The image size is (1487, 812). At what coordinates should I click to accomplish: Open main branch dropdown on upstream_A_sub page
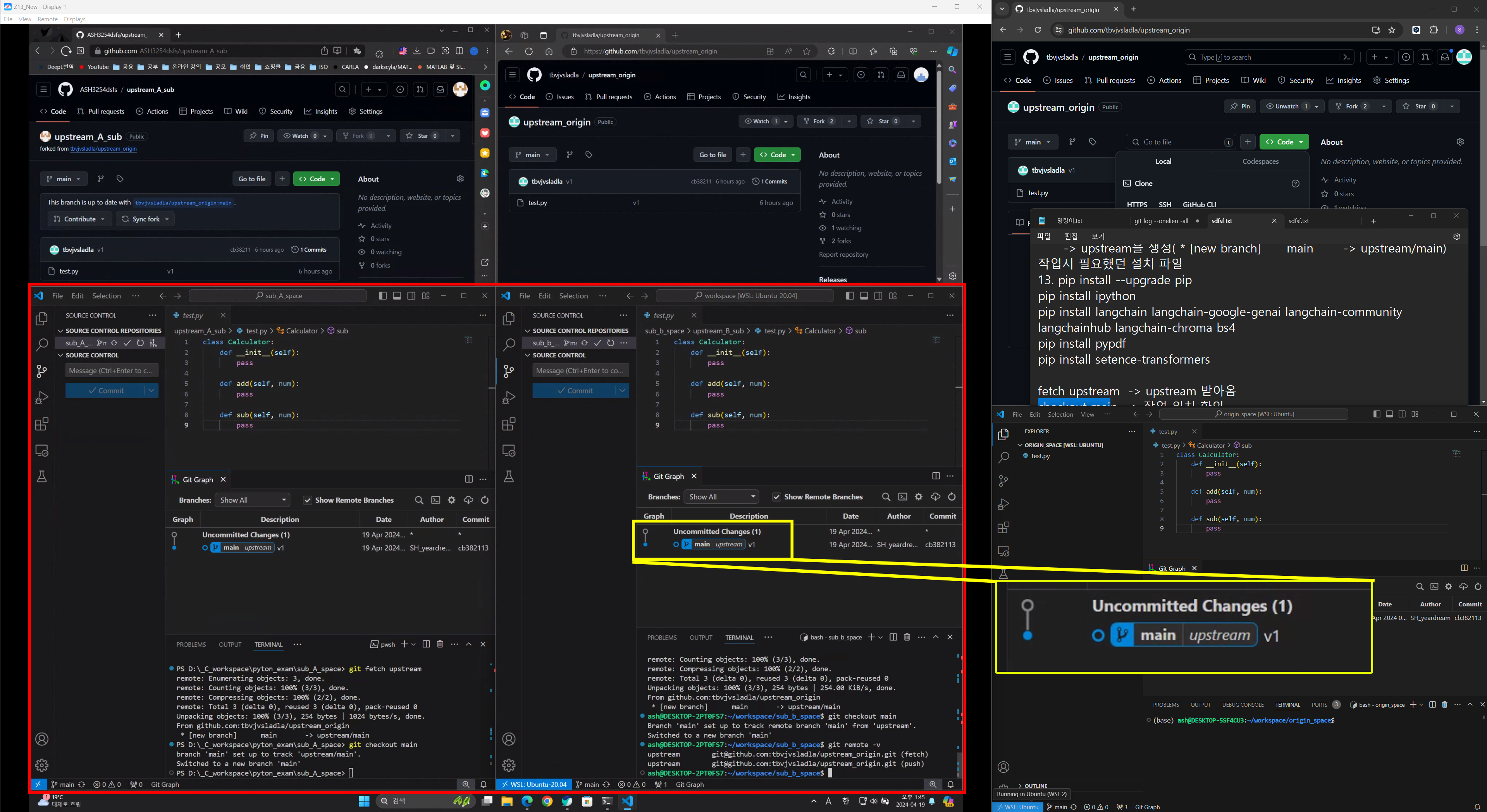64,179
